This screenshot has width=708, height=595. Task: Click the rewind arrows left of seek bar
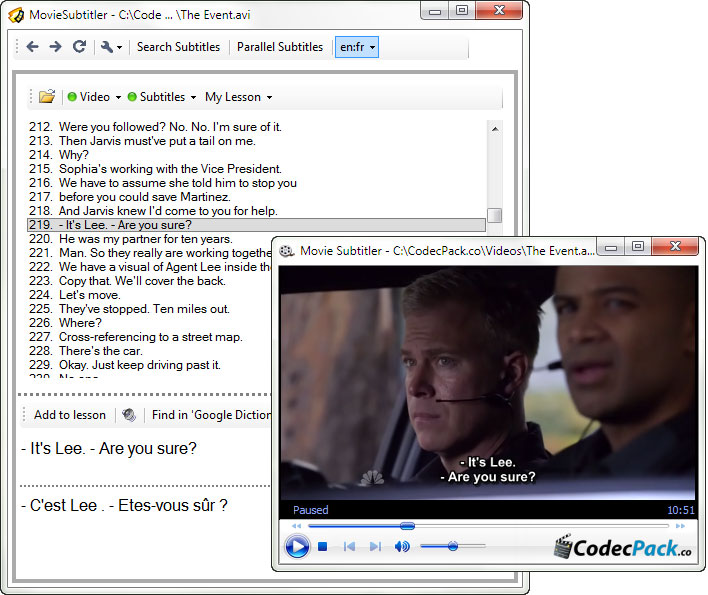[296, 526]
